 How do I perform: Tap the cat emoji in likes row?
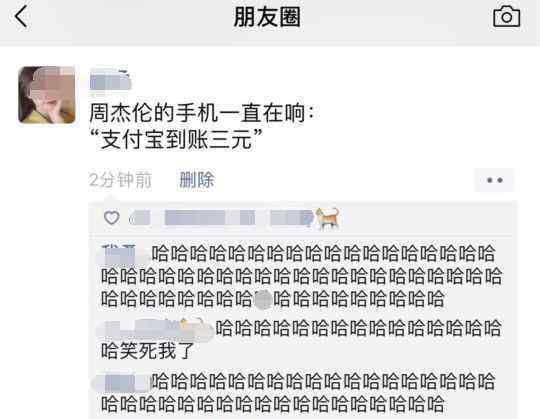[x=327, y=218]
